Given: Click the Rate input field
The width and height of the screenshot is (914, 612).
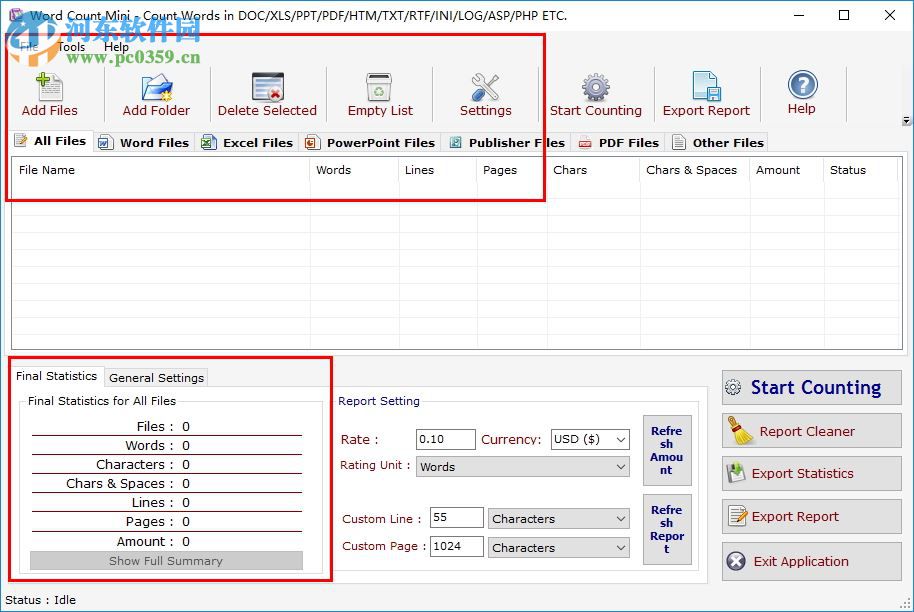Looking at the screenshot, I should 445,440.
